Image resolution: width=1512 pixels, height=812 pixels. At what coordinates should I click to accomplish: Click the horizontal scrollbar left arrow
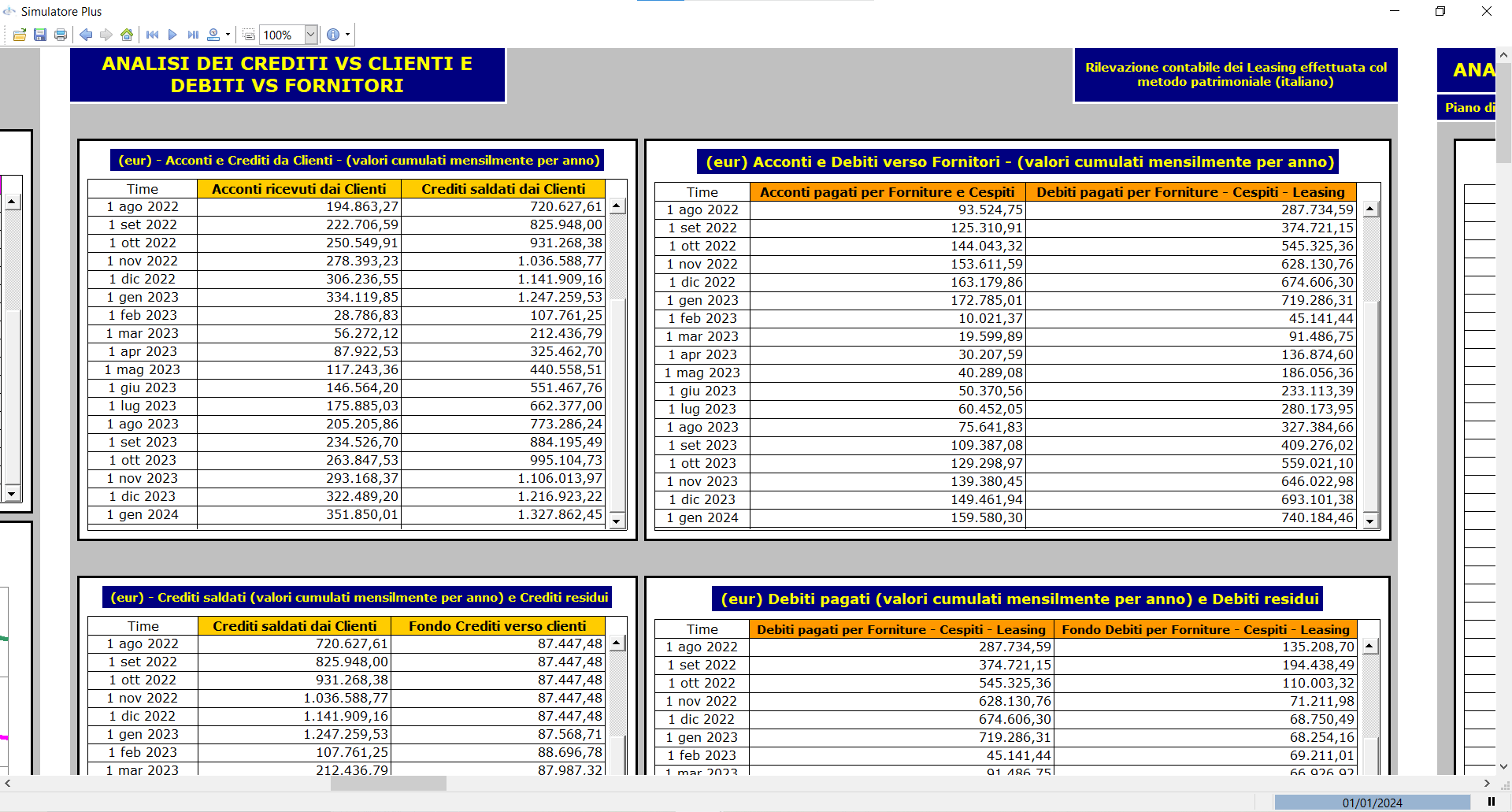click(x=8, y=784)
